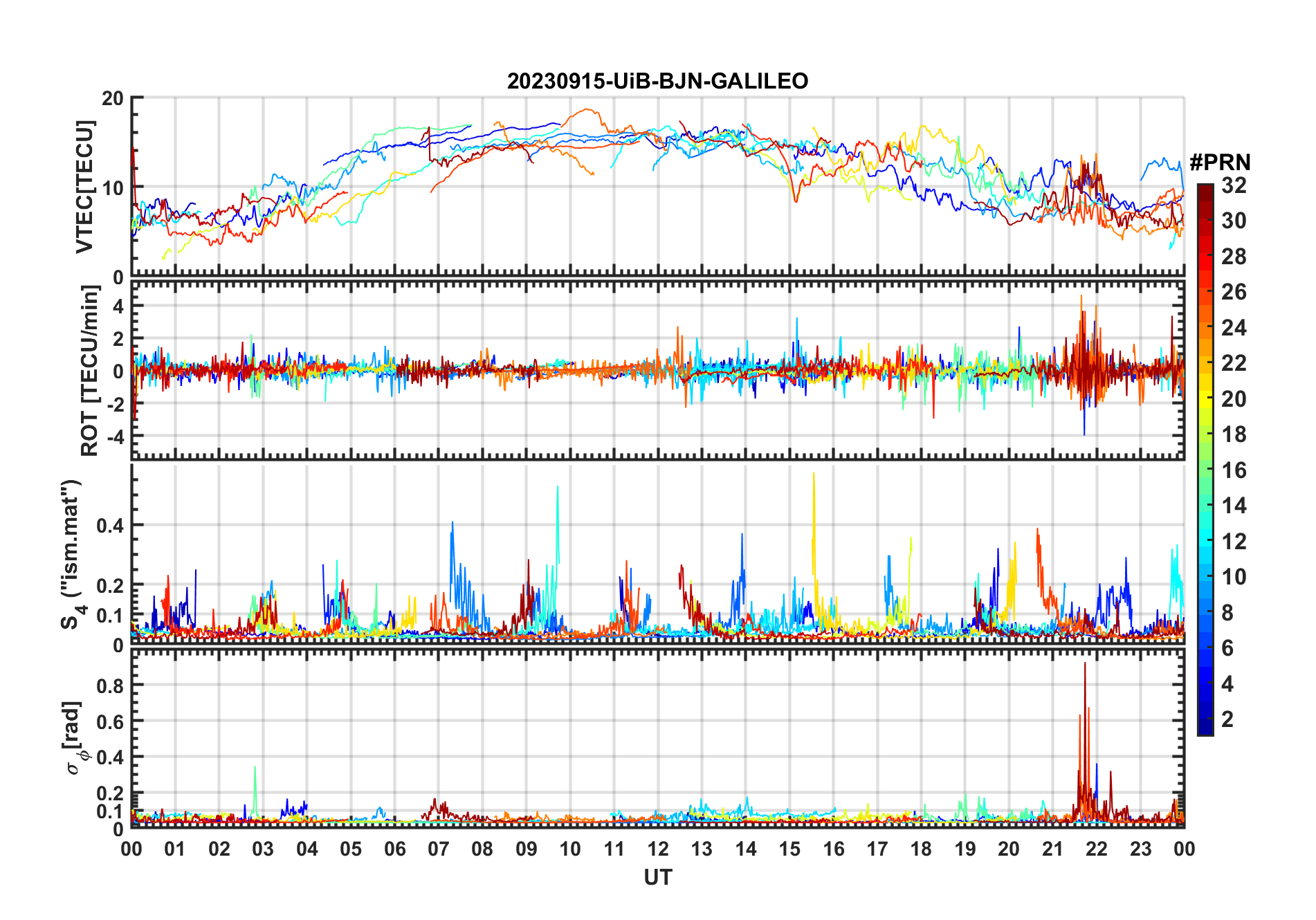Click UT axis tick label 09
1316x920 pixels.
click(527, 849)
